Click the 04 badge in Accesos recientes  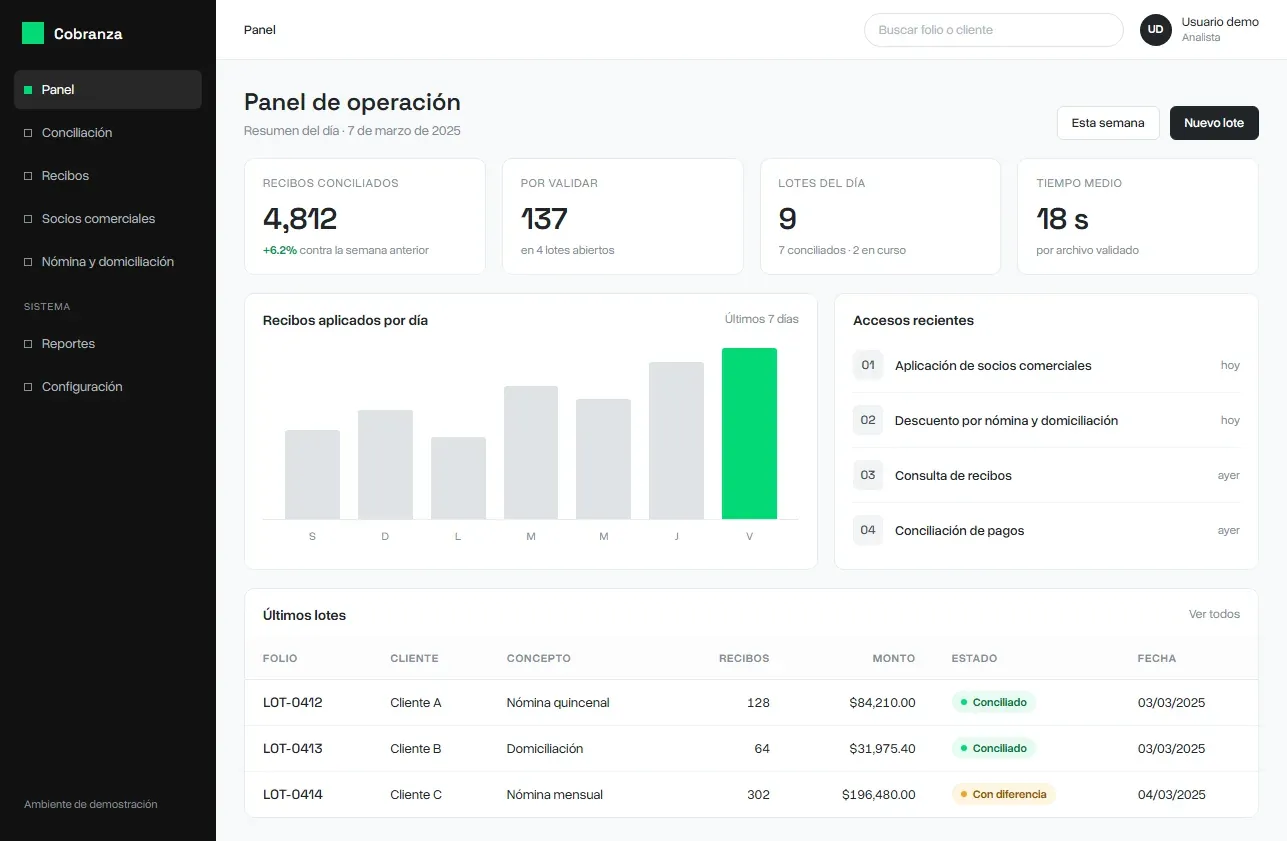(868, 530)
